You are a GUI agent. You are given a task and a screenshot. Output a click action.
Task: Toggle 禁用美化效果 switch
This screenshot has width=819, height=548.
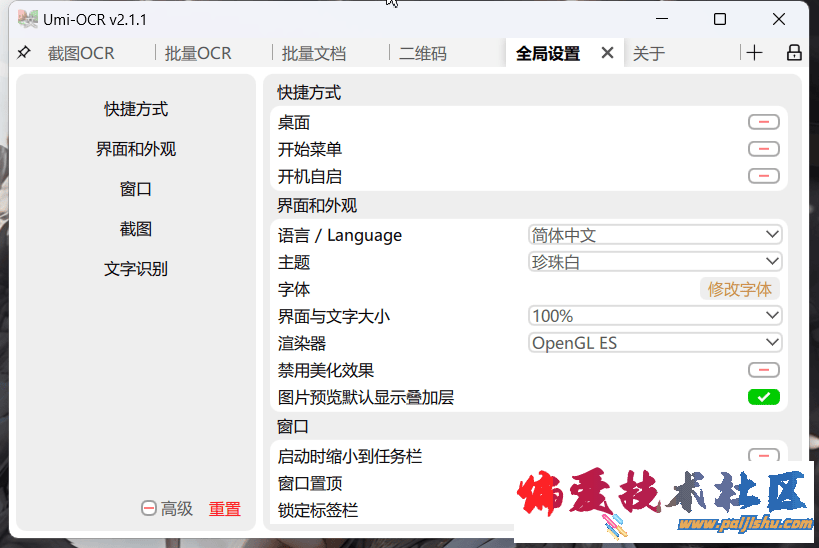tap(763, 370)
